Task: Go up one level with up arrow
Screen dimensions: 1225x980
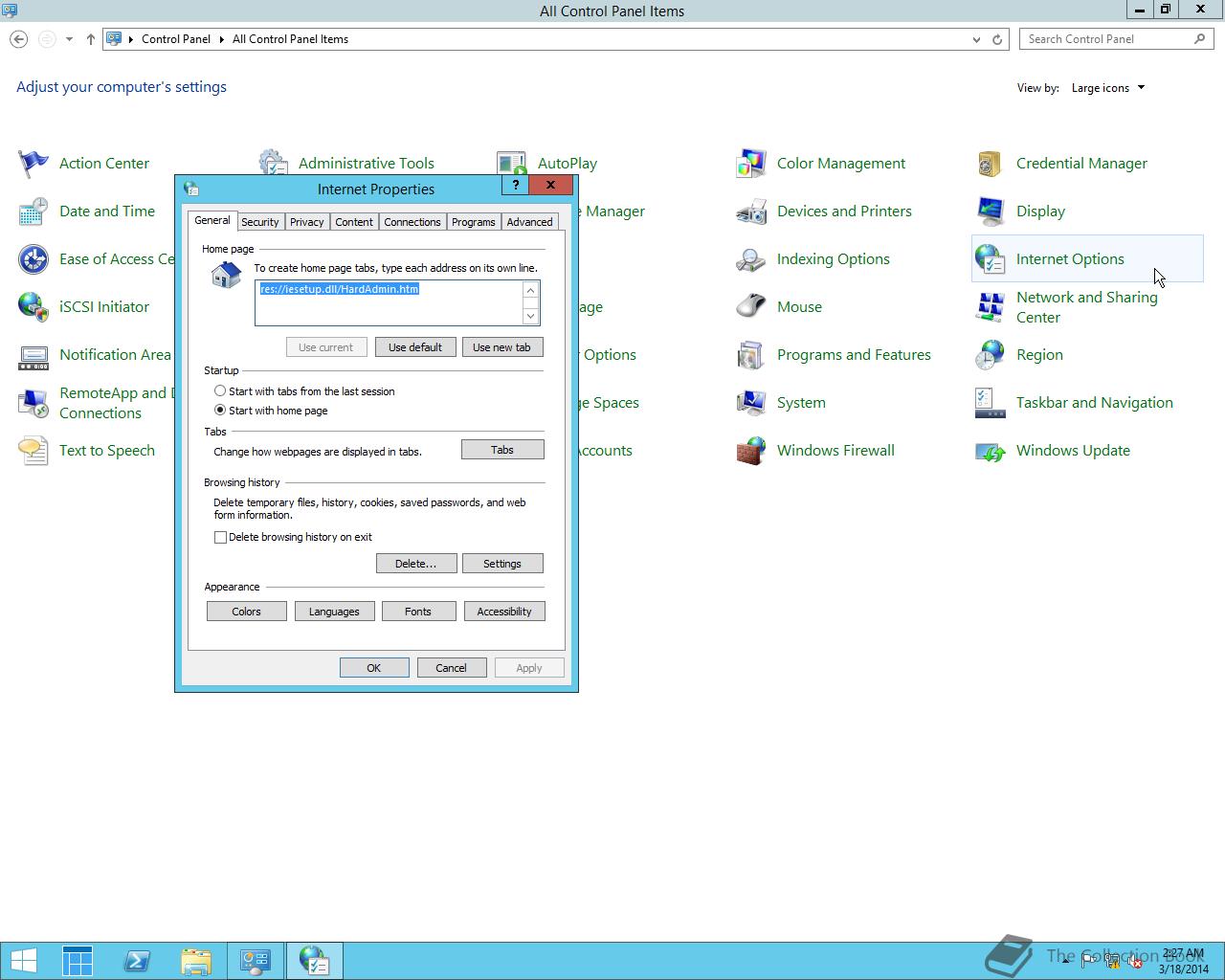Action: 91,39
